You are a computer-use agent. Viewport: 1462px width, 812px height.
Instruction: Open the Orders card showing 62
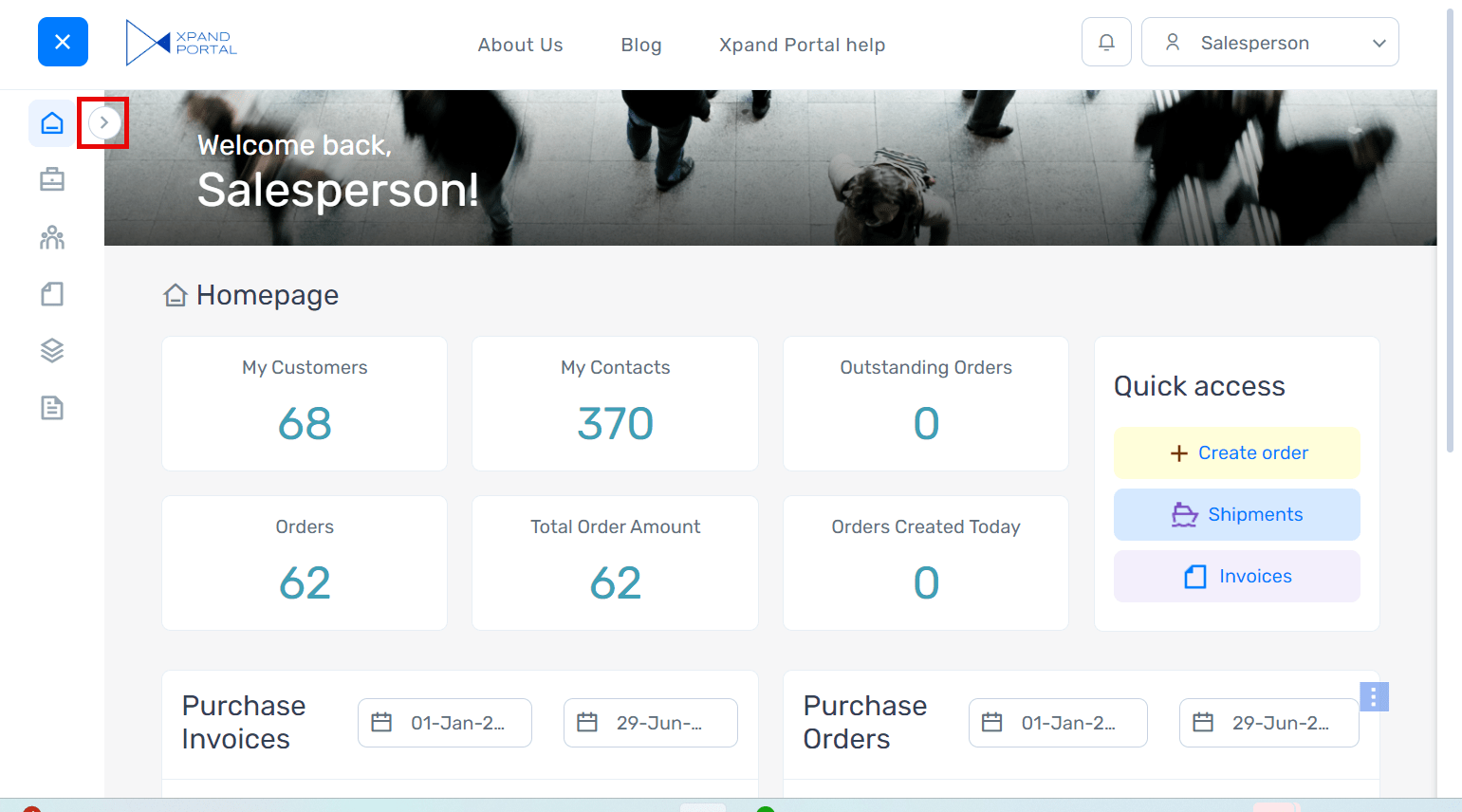[x=305, y=563]
